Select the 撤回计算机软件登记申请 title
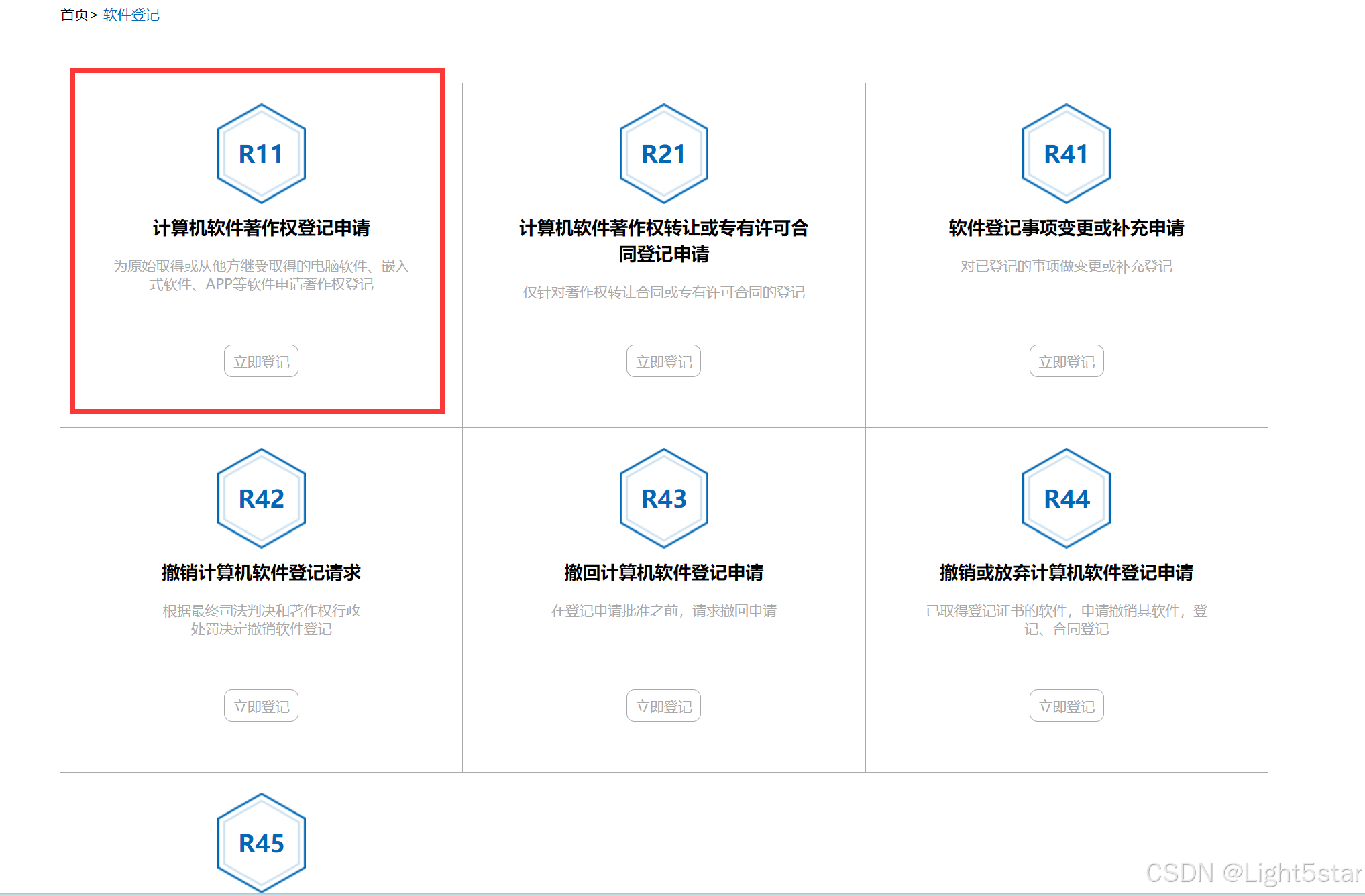The height and width of the screenshot is (896, 1365). coord(663,573)
